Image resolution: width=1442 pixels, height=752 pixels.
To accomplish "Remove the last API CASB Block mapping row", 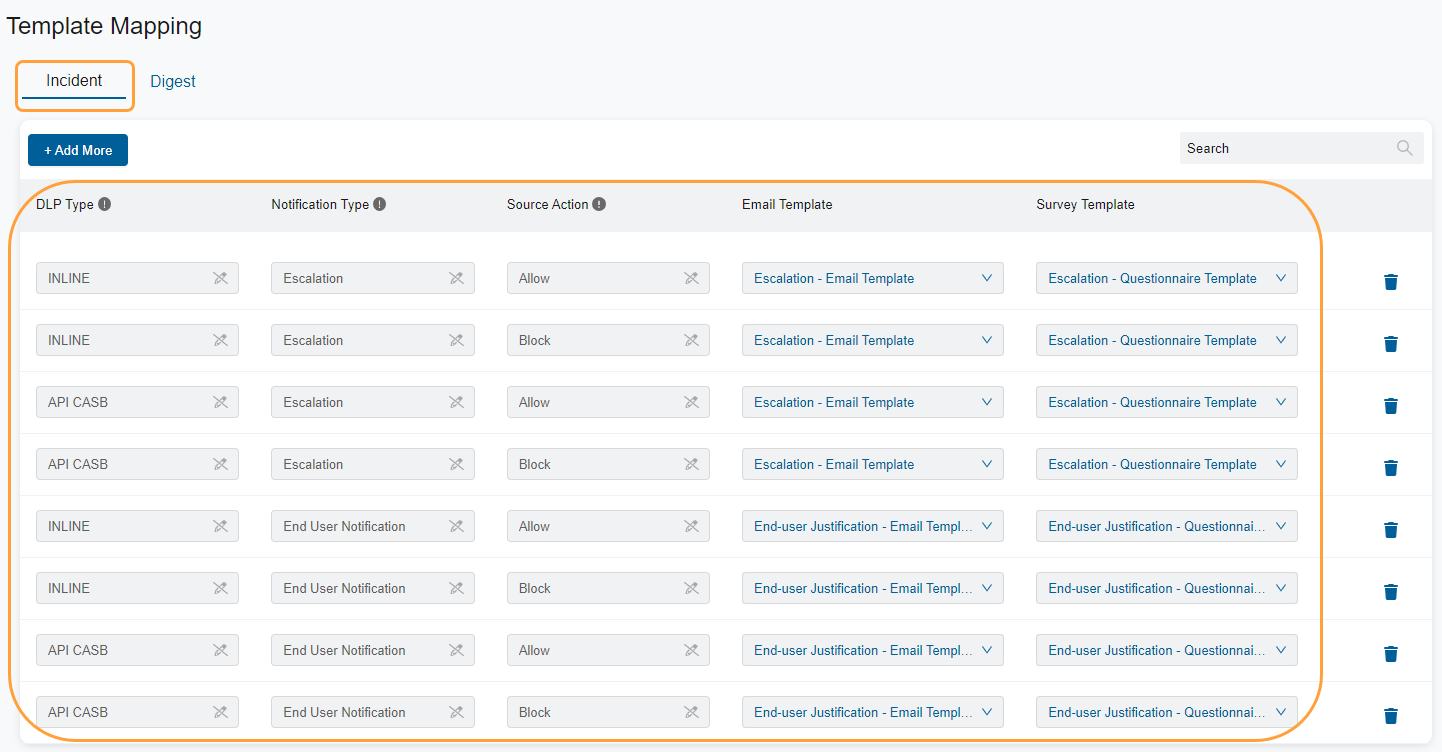I will point(1391,715).
